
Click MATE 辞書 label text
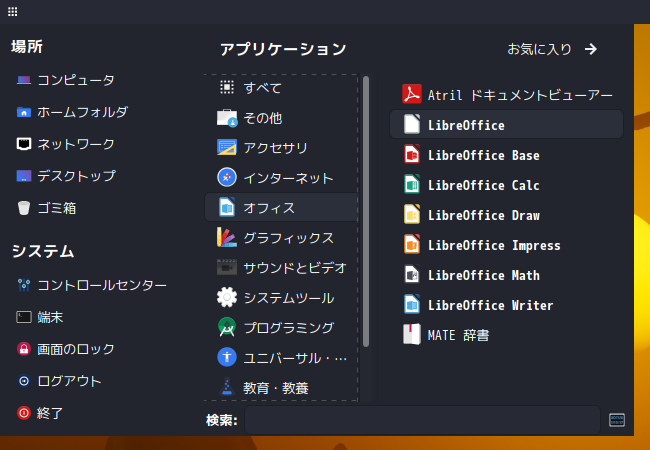click(458, 335)
